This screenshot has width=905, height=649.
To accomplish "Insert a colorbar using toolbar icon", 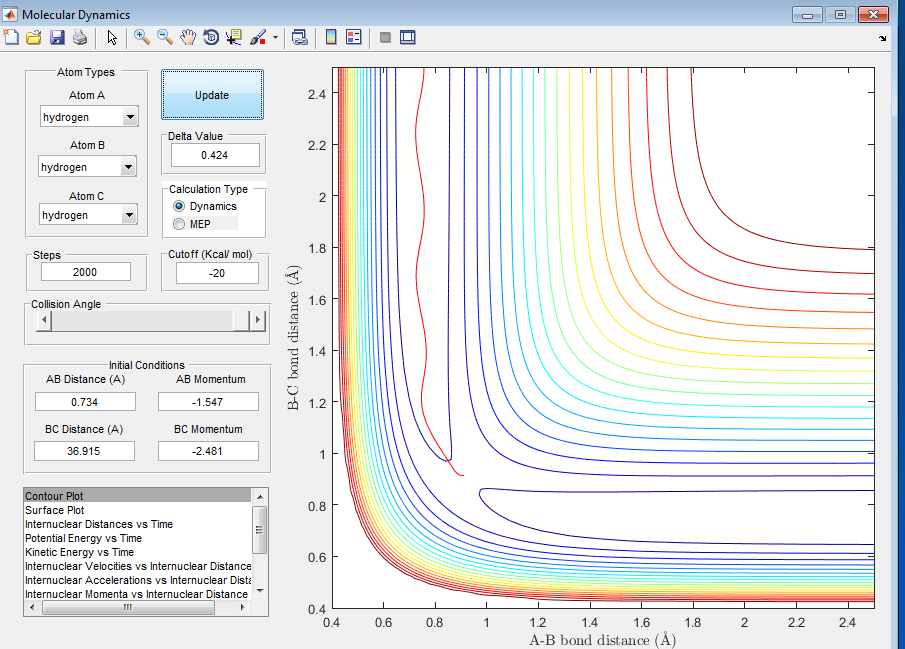I will [331, 37].
